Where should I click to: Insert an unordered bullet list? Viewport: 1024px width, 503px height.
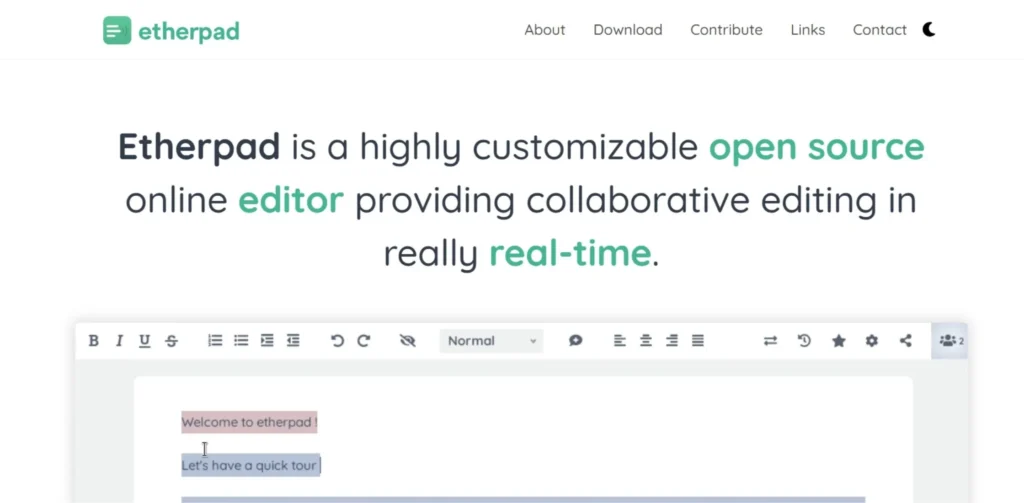241,340
